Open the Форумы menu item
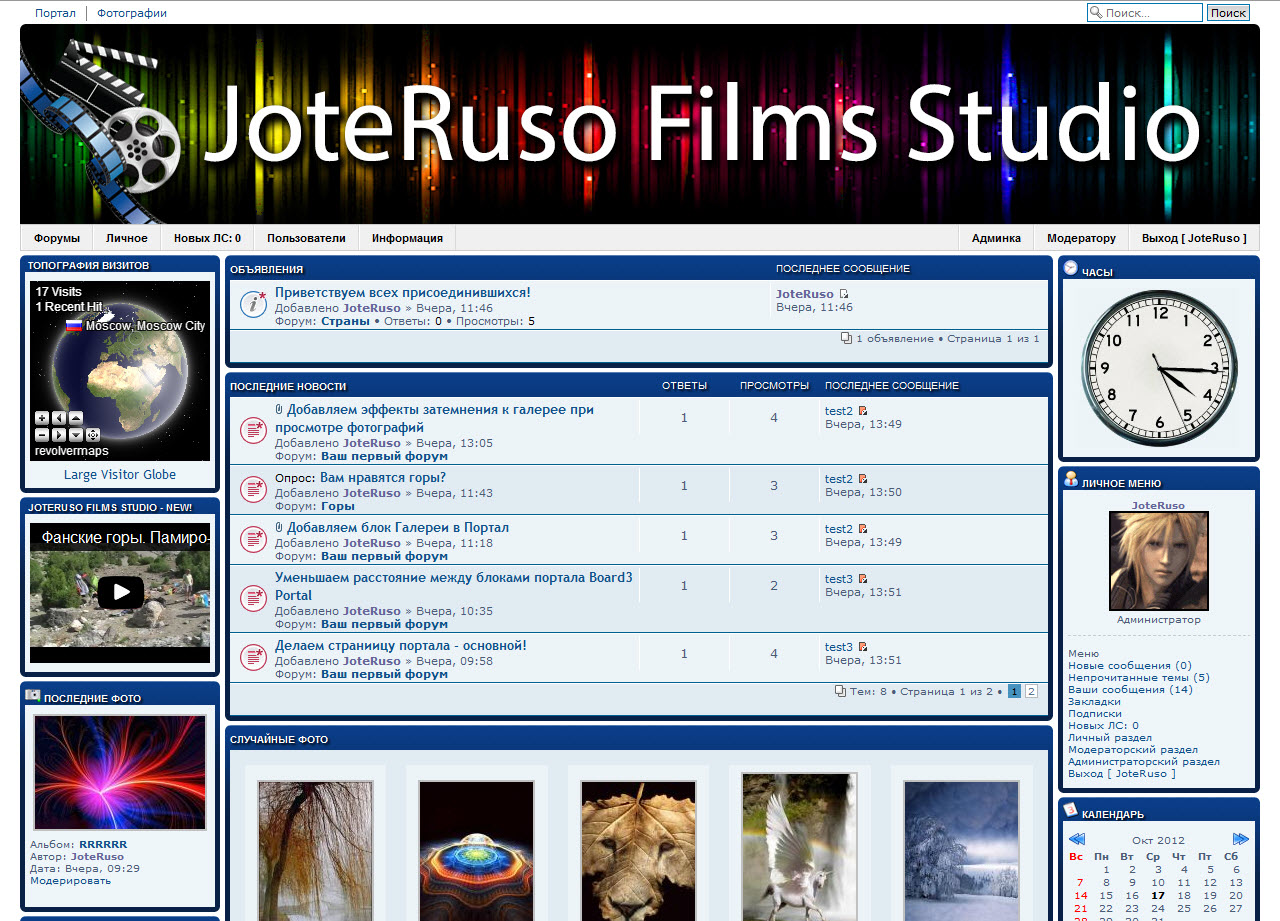Viewport: 1280px width, 921px height. [57, 238]
